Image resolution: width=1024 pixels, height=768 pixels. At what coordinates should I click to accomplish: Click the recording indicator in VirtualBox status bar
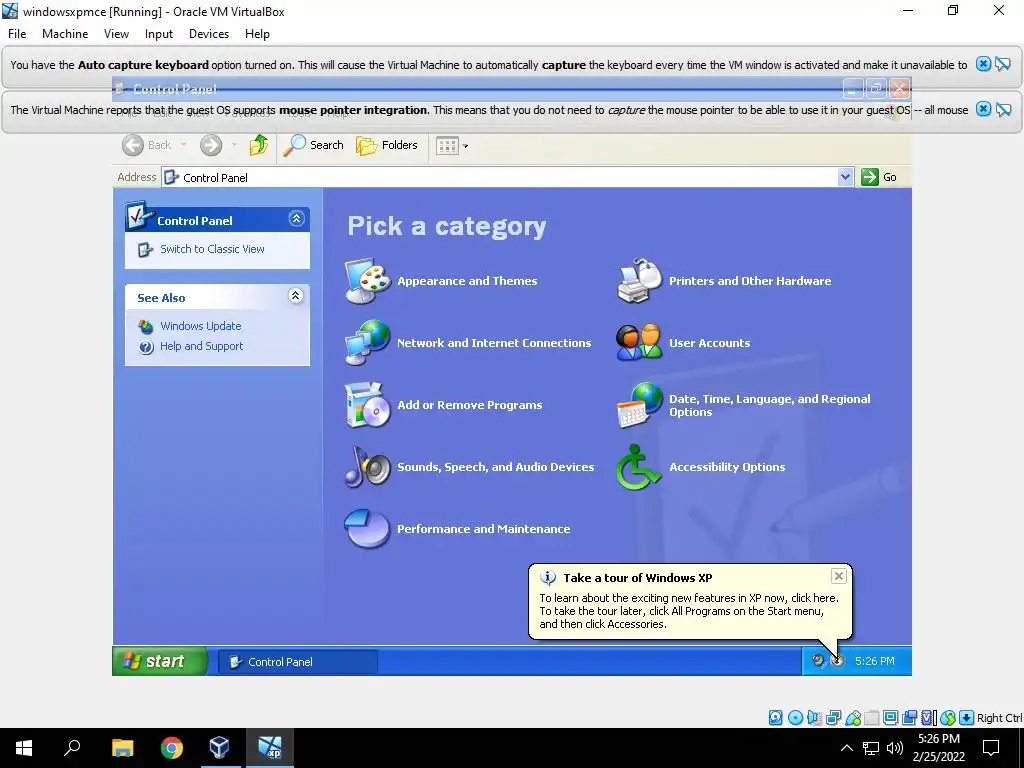point(909,718)
